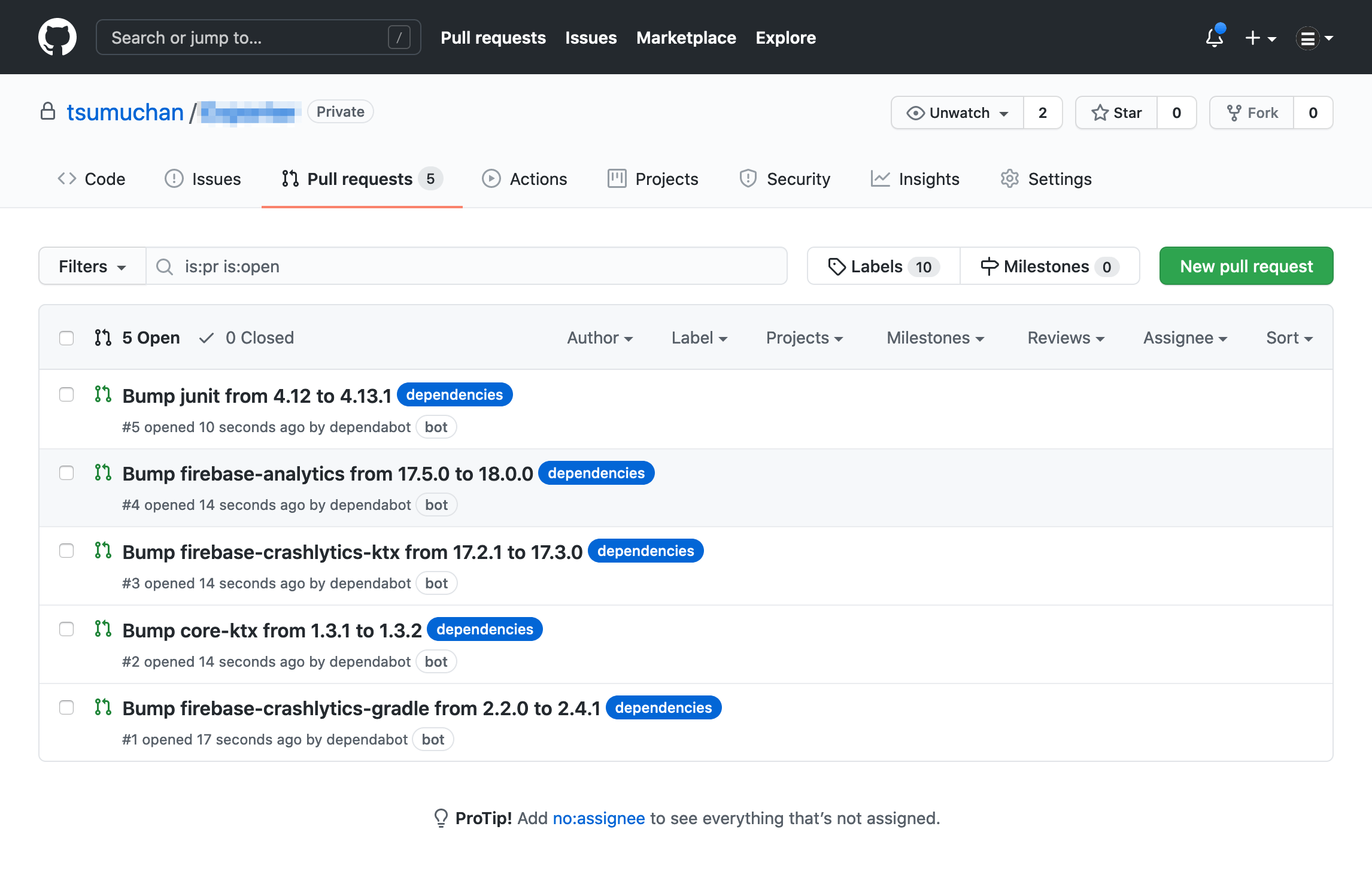
Task: Open the Unwatch dropdown button
Action: point(957,113)
